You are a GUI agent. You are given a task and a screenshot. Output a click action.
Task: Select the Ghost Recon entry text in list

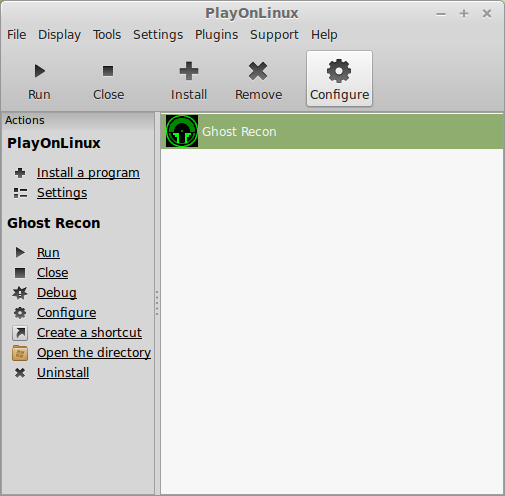(x=239, y=132)
